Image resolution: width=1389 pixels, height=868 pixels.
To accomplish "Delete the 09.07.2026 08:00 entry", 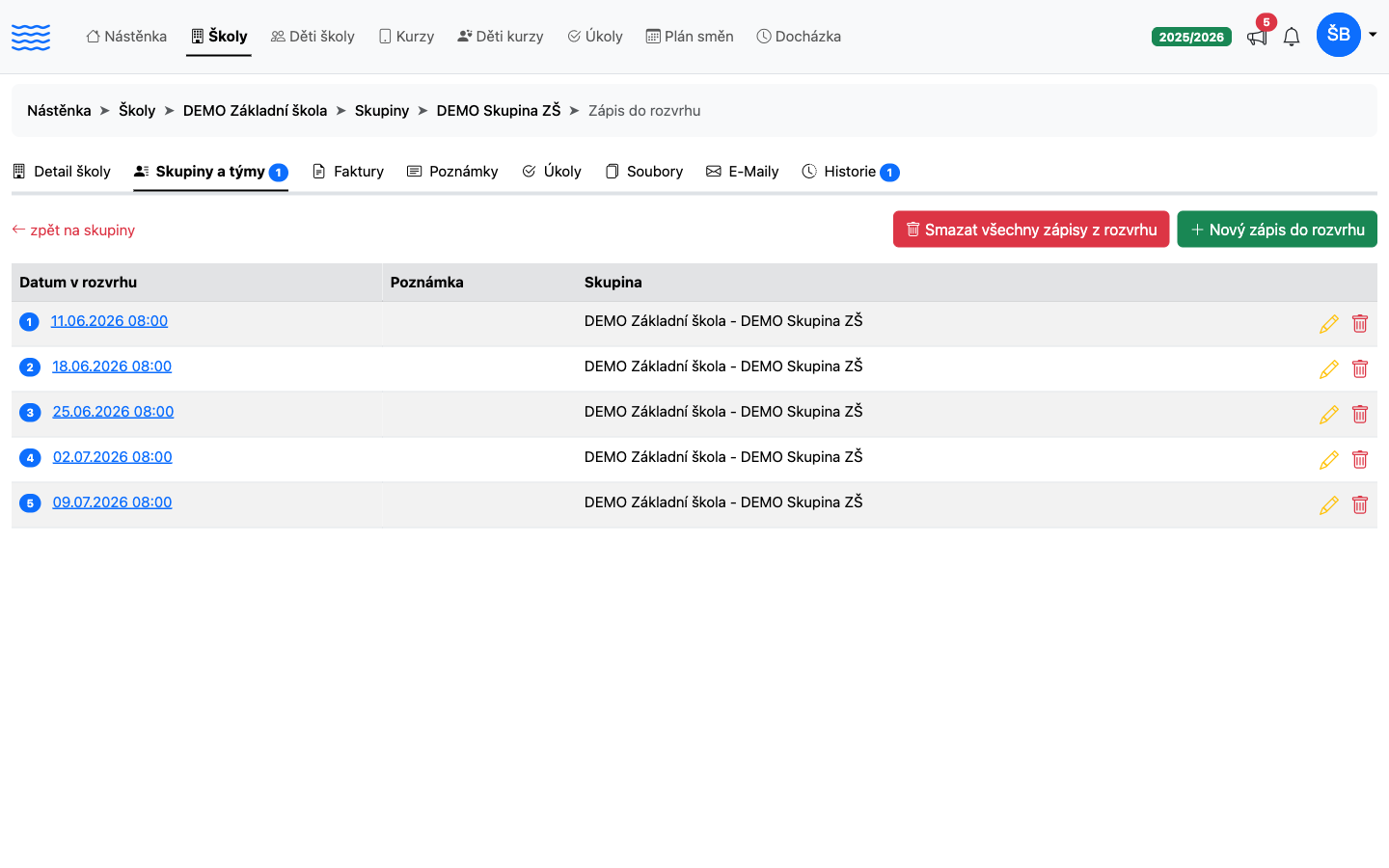I will 1360,505.
